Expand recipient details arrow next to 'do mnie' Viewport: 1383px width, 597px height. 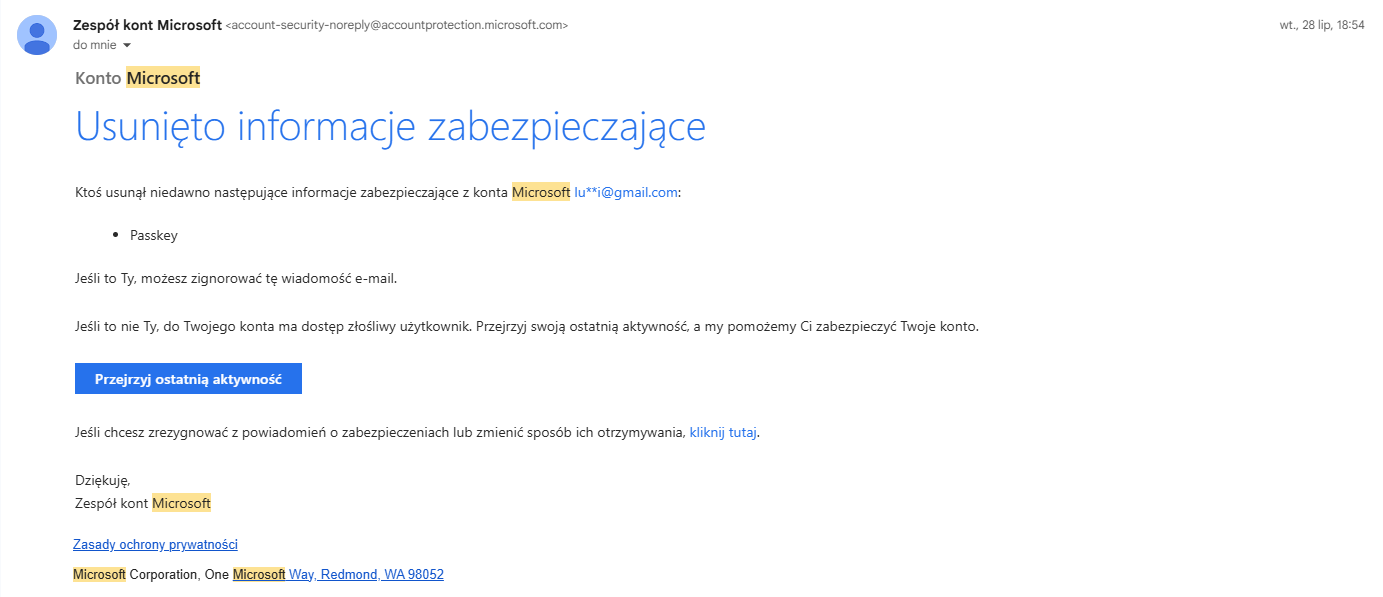[127, 45]
